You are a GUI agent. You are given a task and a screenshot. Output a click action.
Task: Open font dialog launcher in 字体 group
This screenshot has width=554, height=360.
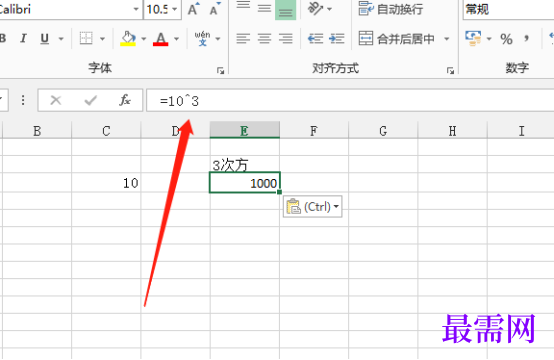[x=221, y=71]
